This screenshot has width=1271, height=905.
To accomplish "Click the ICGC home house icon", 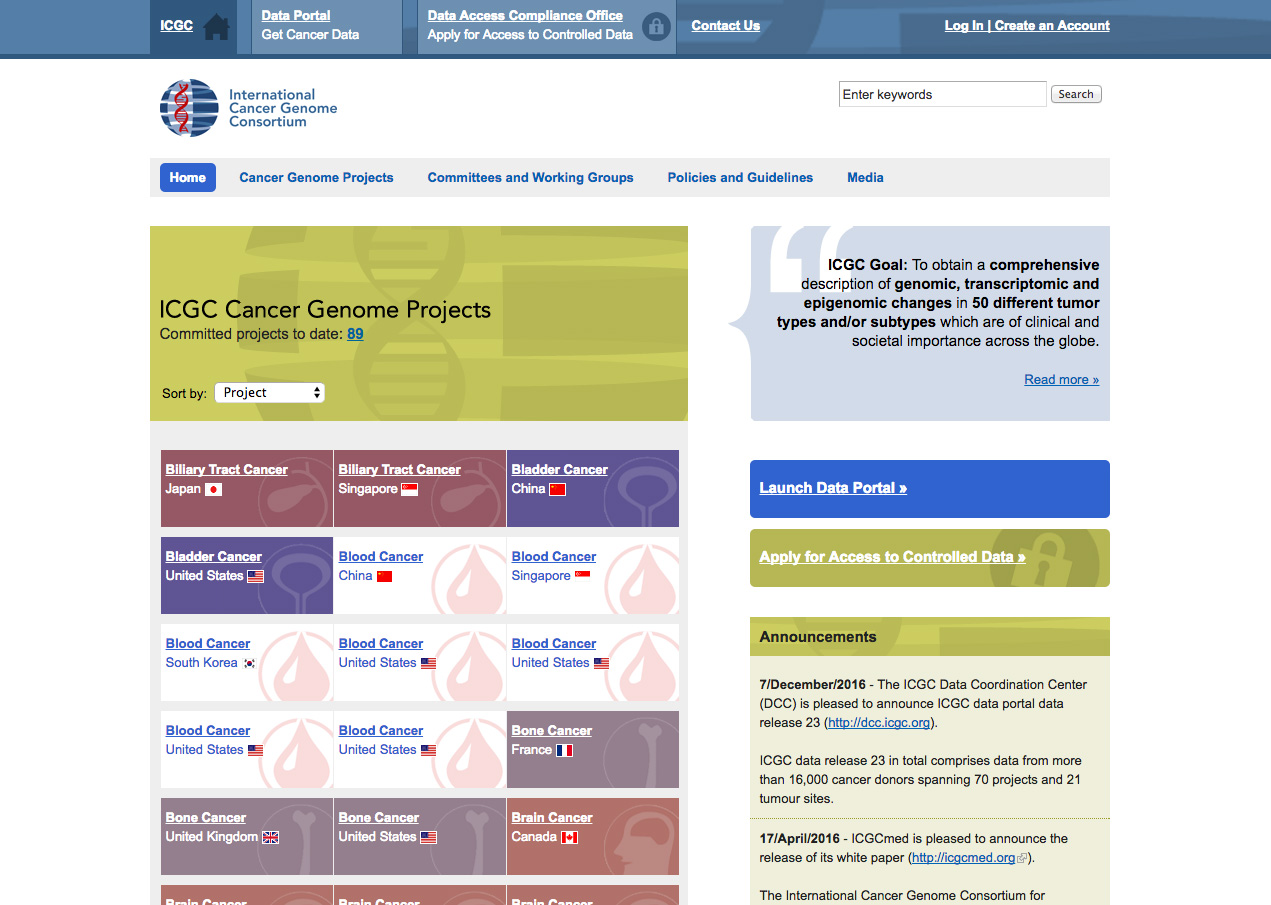I will (x=216, y=27).
